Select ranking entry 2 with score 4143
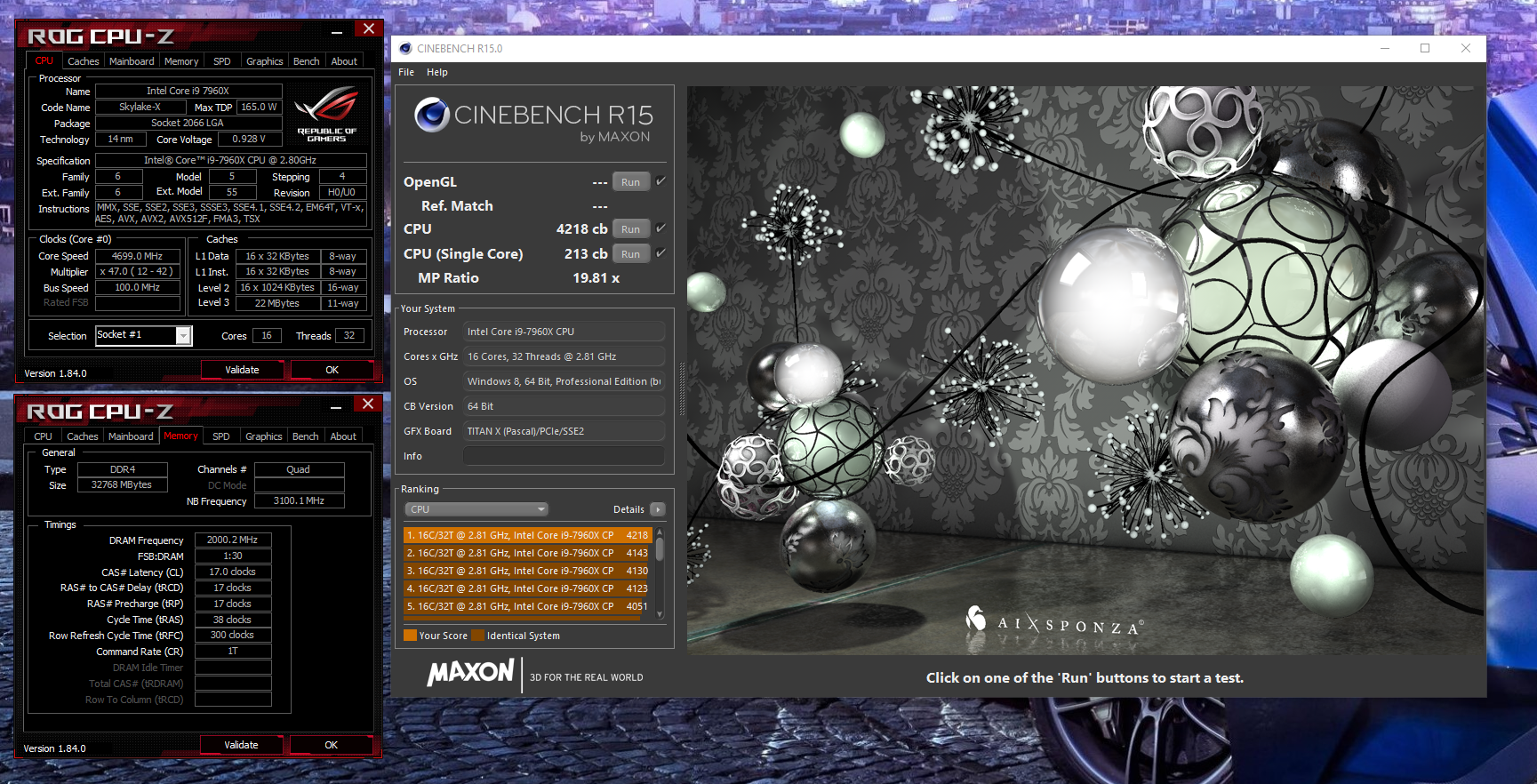 pyautogui.click(x=528, y=553)
